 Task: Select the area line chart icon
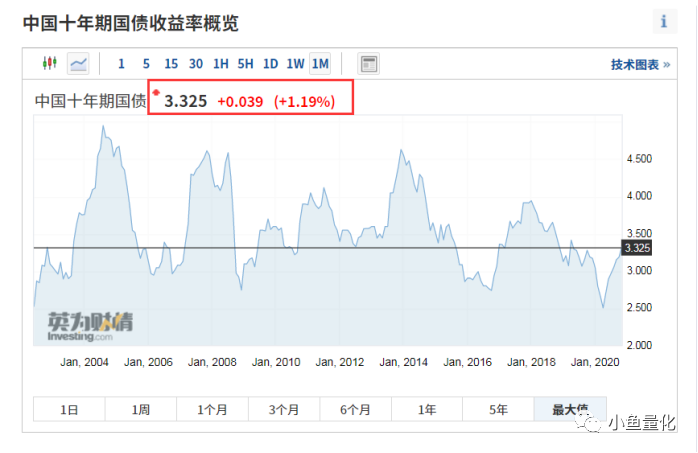point(78,64)
